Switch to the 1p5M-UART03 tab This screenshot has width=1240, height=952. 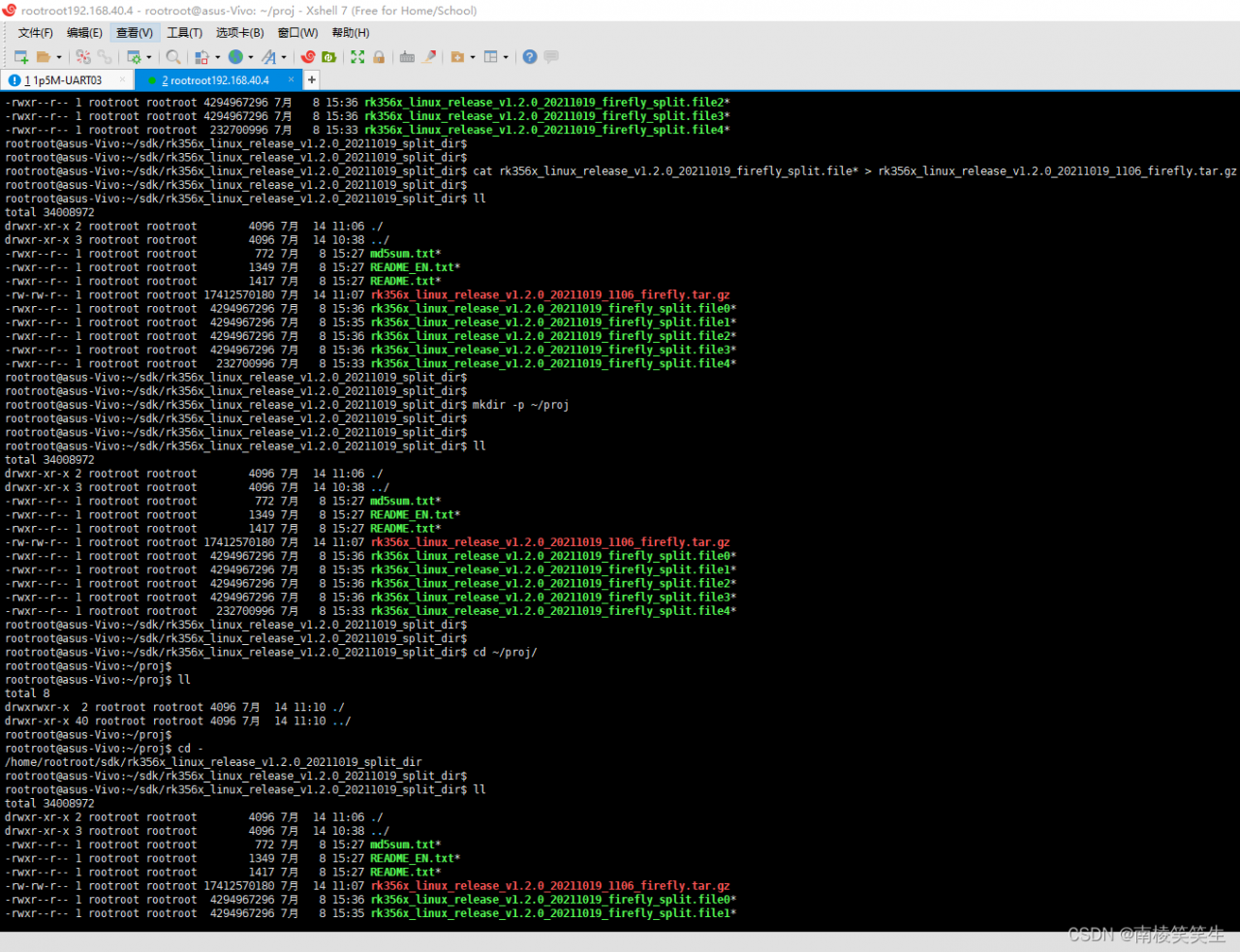(64, 80)
